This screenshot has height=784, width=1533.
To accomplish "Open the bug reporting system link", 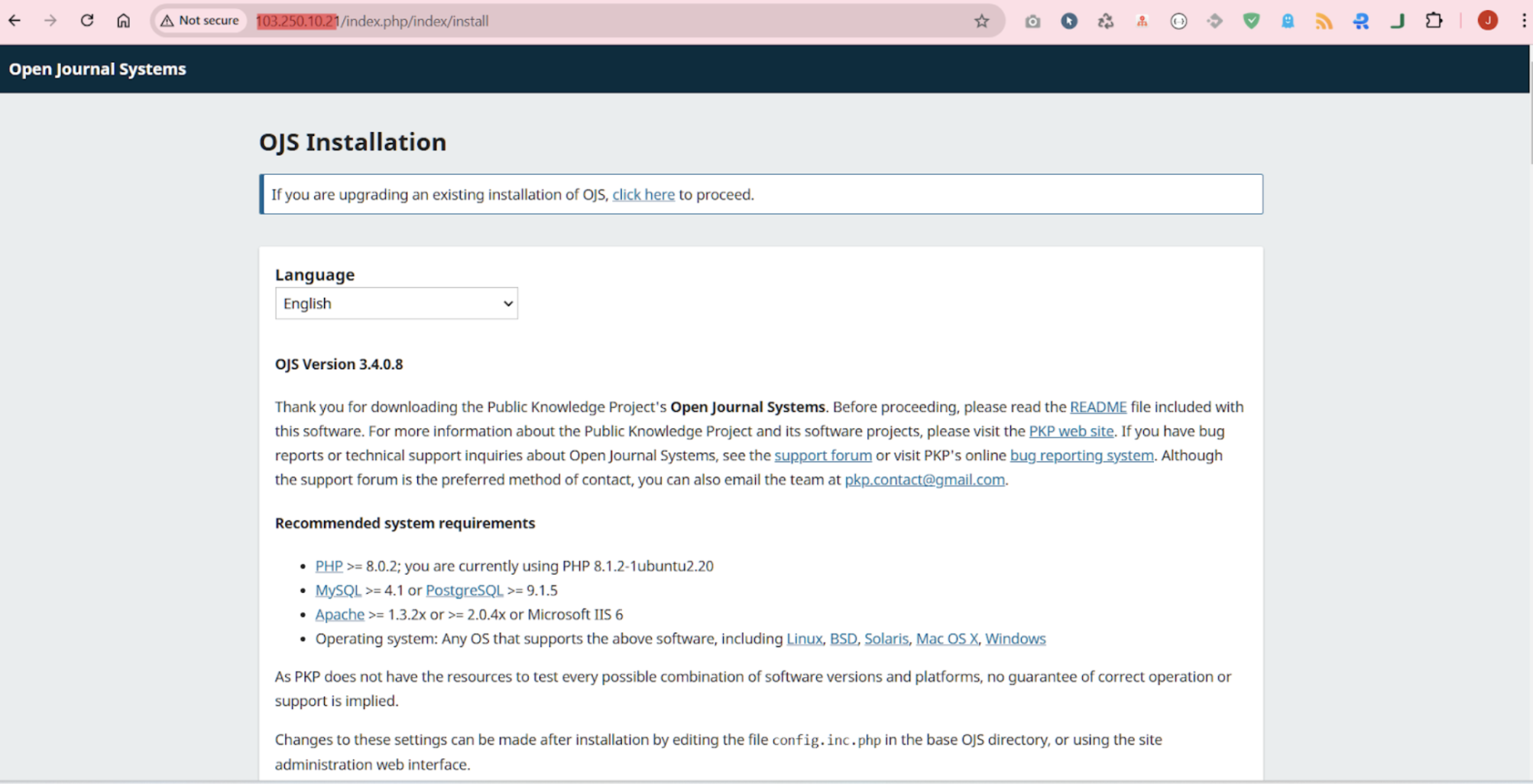I will tap(1082, 456).
